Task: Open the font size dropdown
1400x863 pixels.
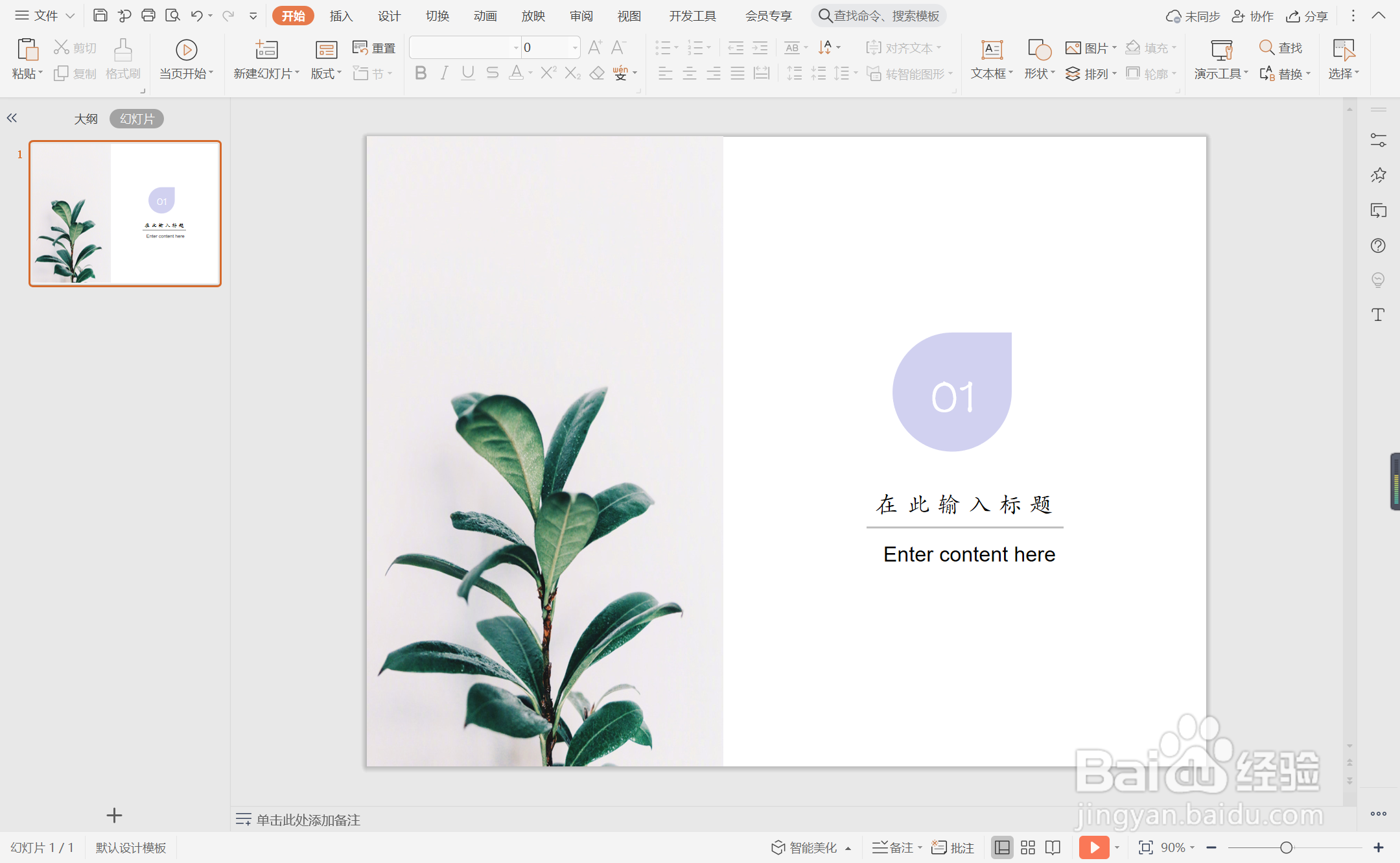Action: click(575, 47)
